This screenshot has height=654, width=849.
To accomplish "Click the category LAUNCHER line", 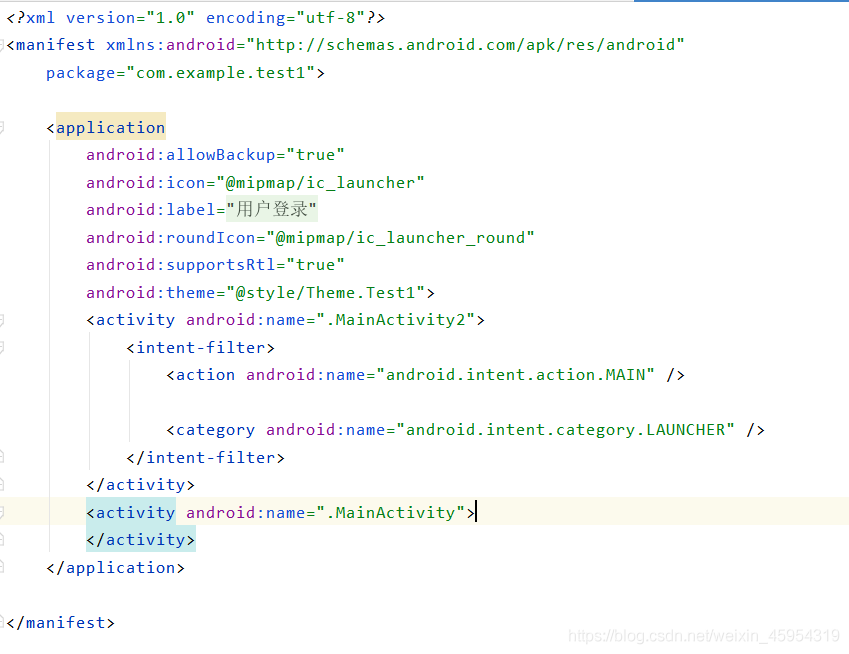I will coord(466,430).
